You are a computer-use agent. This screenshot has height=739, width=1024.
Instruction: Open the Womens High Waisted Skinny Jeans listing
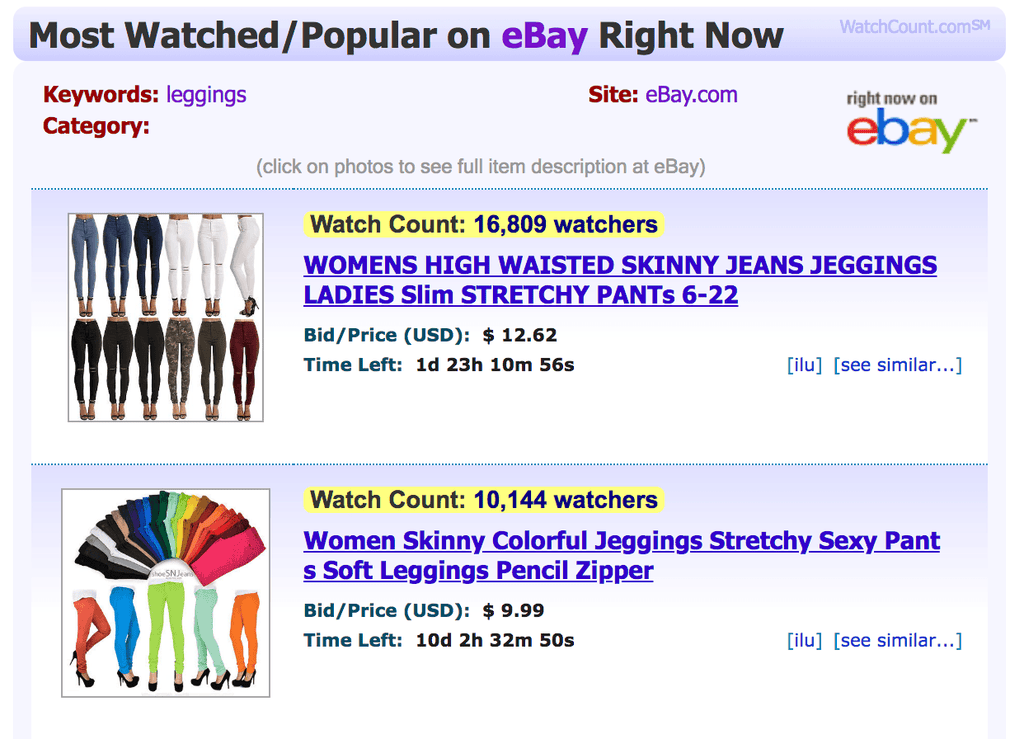pos(620,280)
